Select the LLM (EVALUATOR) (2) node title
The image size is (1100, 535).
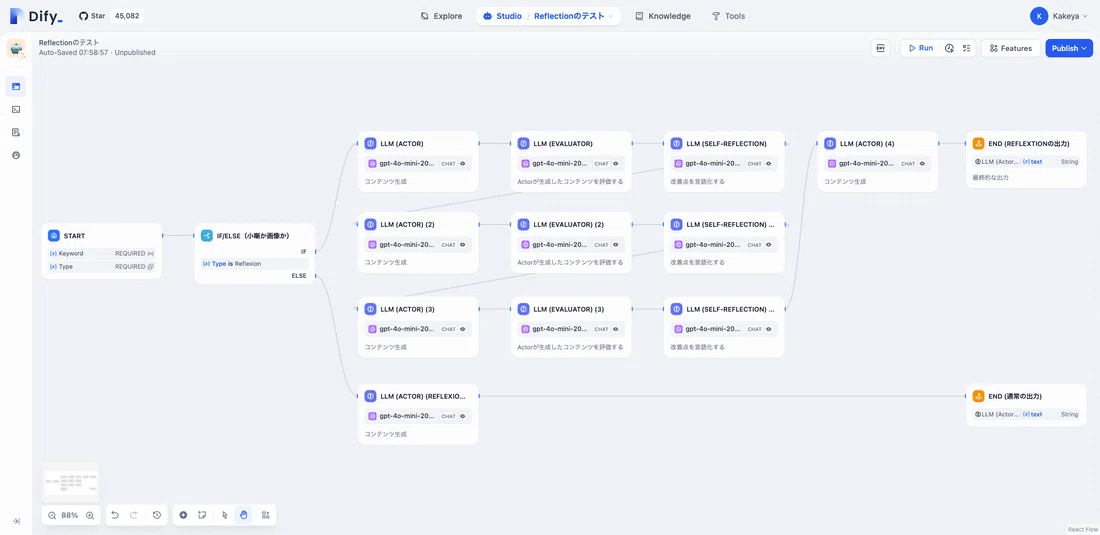(569, 224)
